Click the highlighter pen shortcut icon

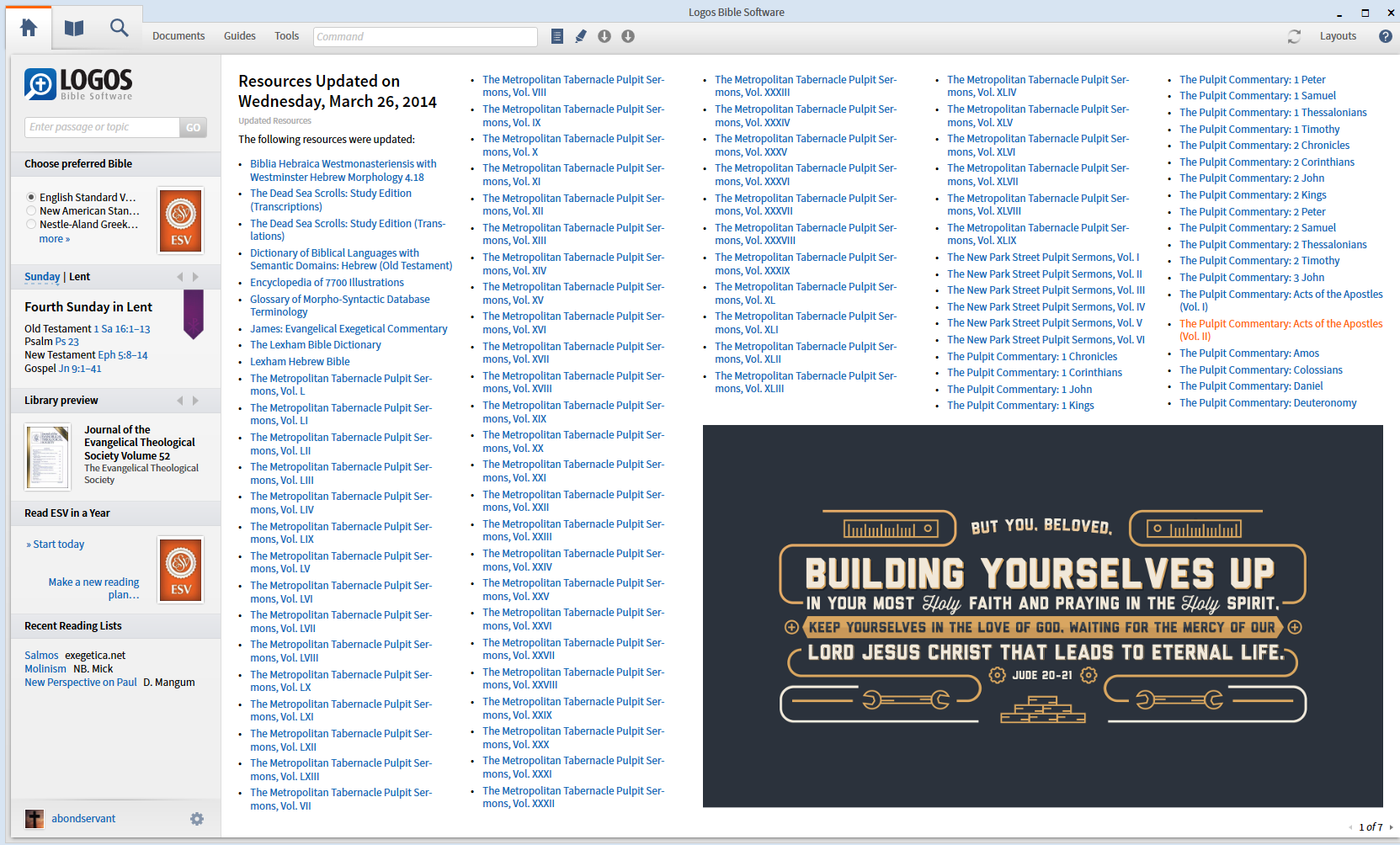(x=580, y=36)
